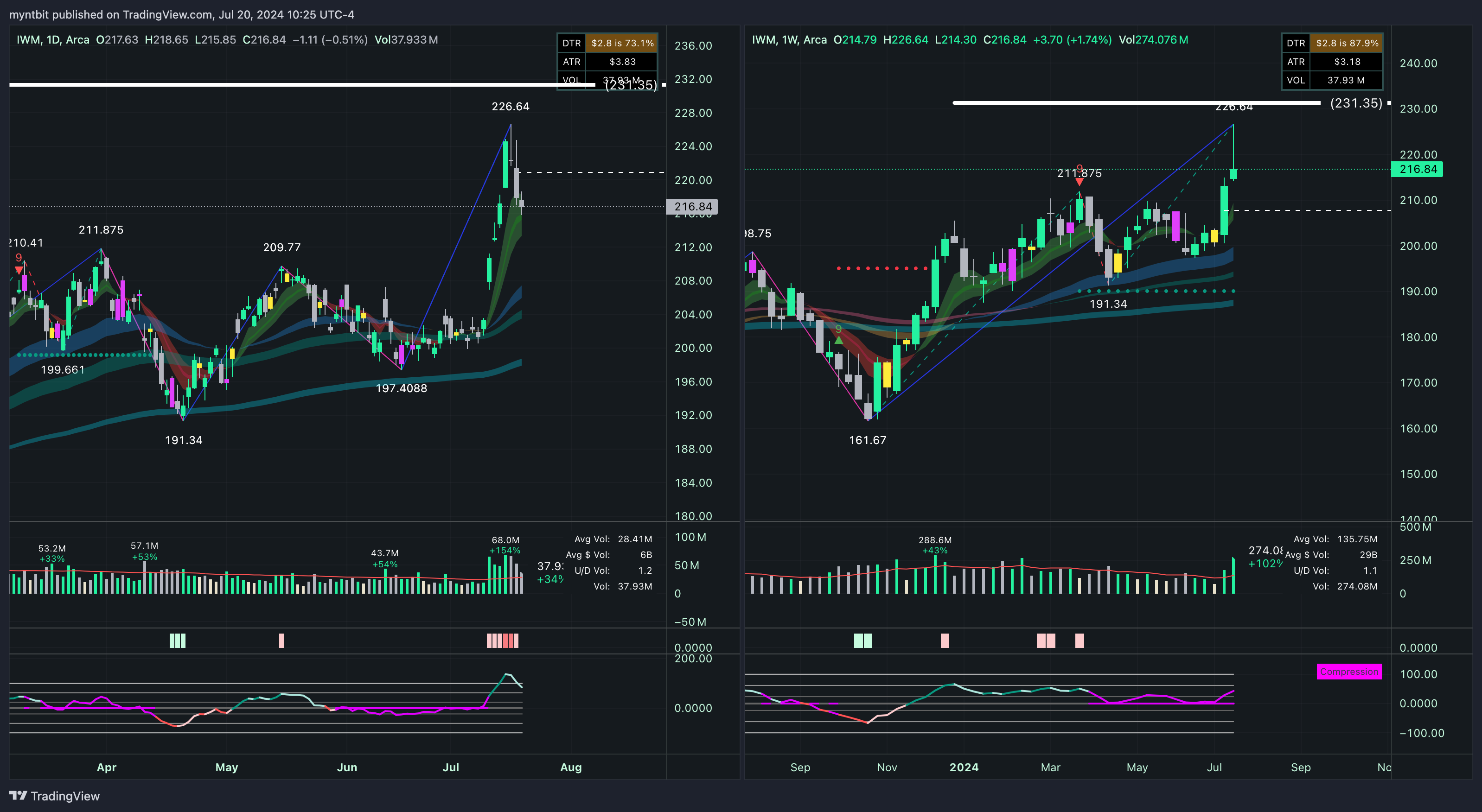Click the weekly open value O214.79
Viewport: 1482px width, 812px height.
[x=855, y=40]
